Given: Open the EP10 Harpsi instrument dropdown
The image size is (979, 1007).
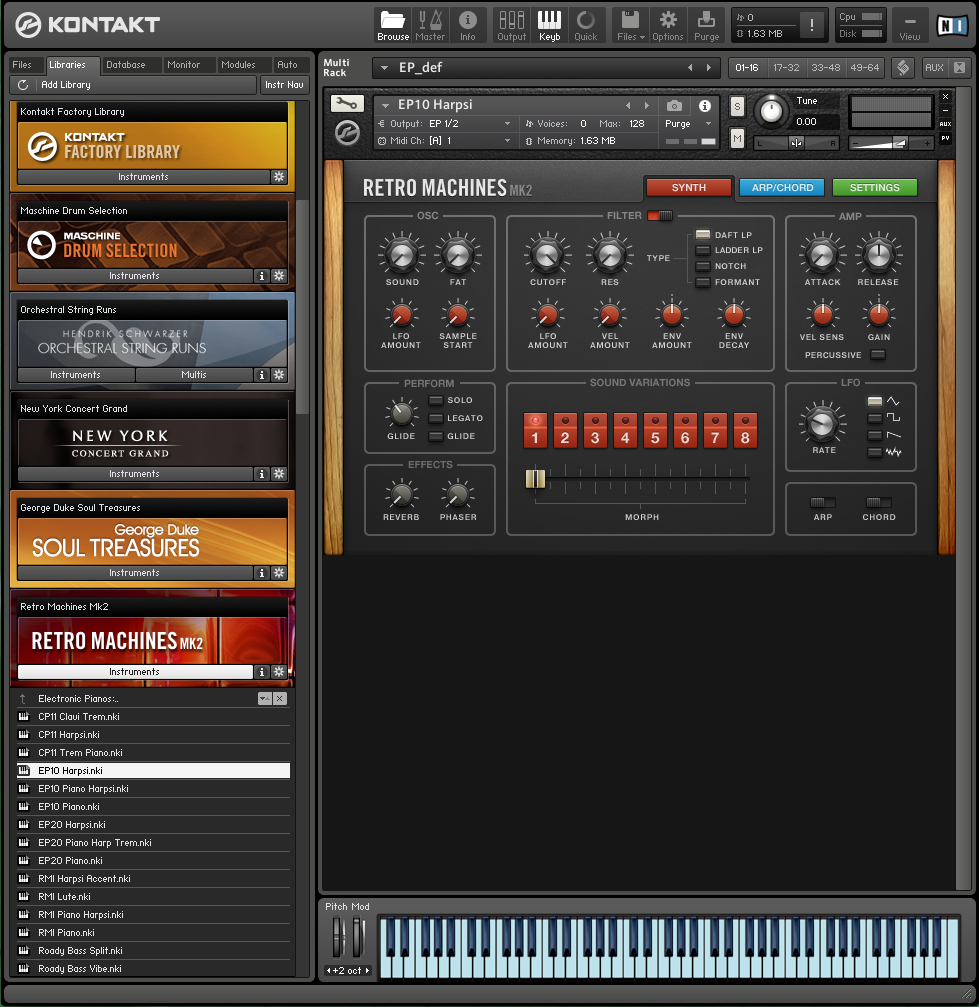Looking at the screenshot, I should [385, 105].
